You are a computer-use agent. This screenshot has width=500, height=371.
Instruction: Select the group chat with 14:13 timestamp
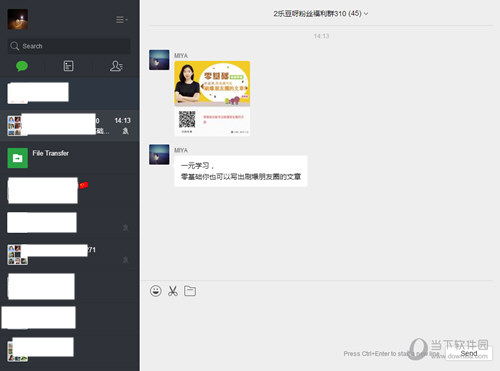pos(70,126)
